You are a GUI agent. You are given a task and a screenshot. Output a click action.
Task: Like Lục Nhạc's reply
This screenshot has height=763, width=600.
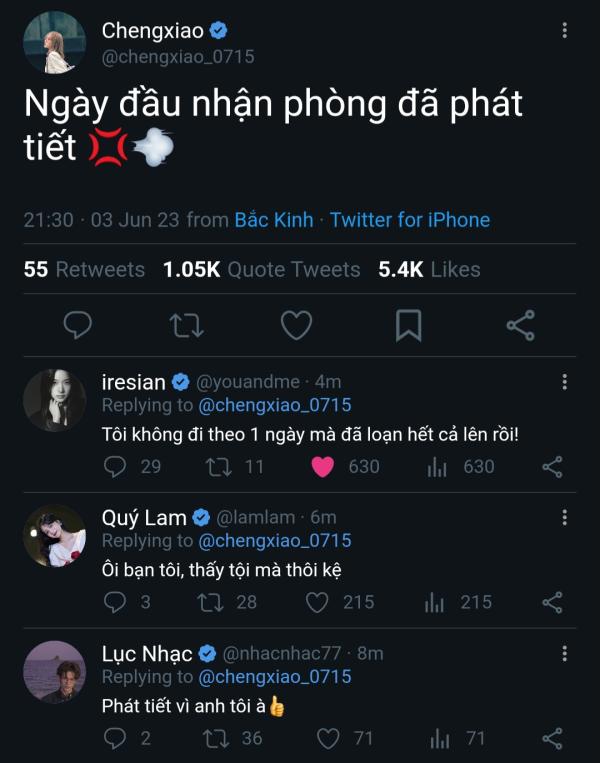(328, 738)
